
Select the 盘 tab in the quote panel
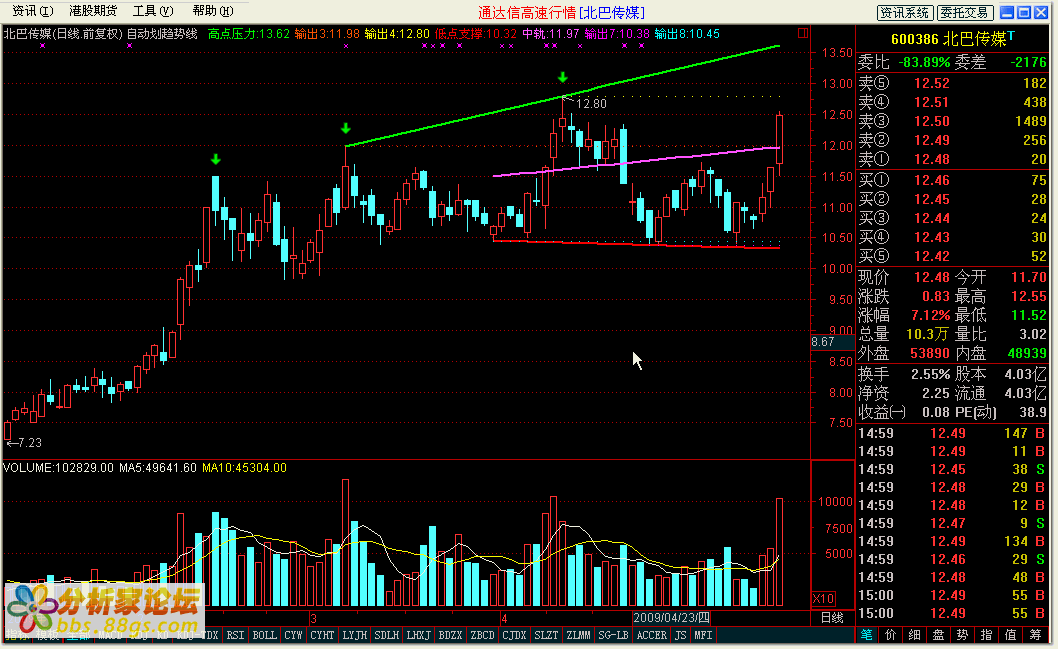[x=939, y=634]
